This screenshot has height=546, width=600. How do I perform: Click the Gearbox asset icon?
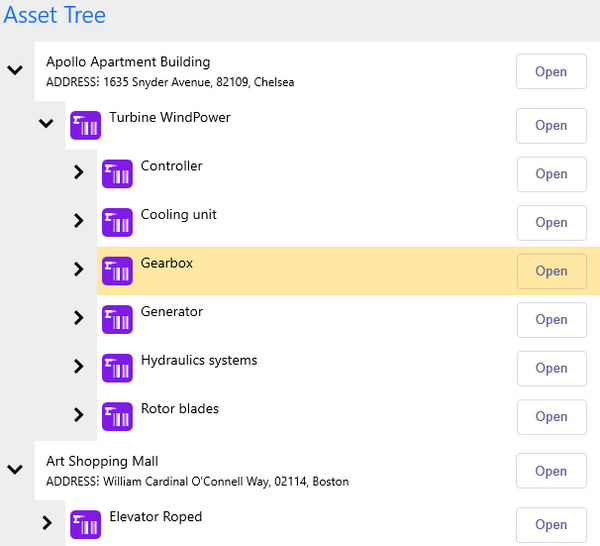pyautogui.click(x=118, y=271)
